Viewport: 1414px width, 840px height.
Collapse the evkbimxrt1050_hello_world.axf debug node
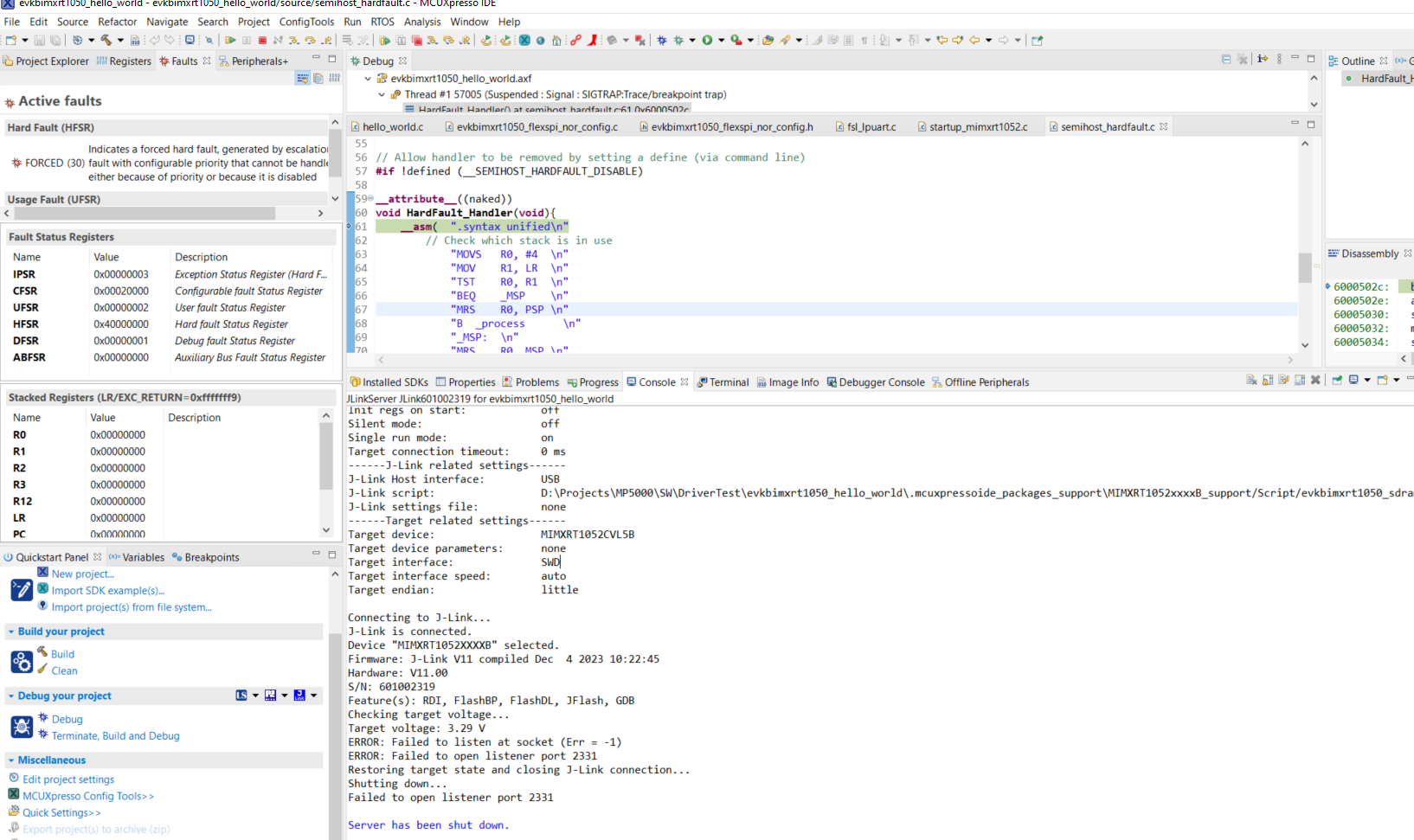tap(368, 78)
